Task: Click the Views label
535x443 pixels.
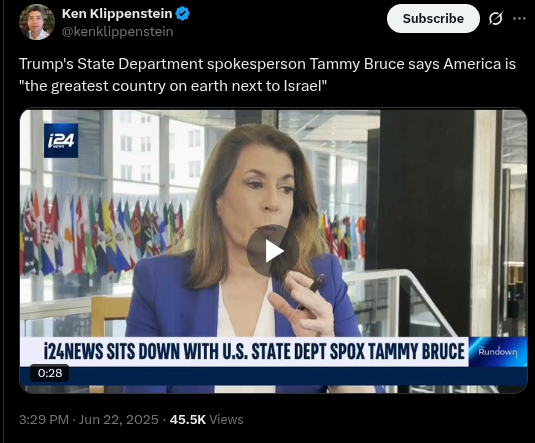Action: (x=226, y=419)
